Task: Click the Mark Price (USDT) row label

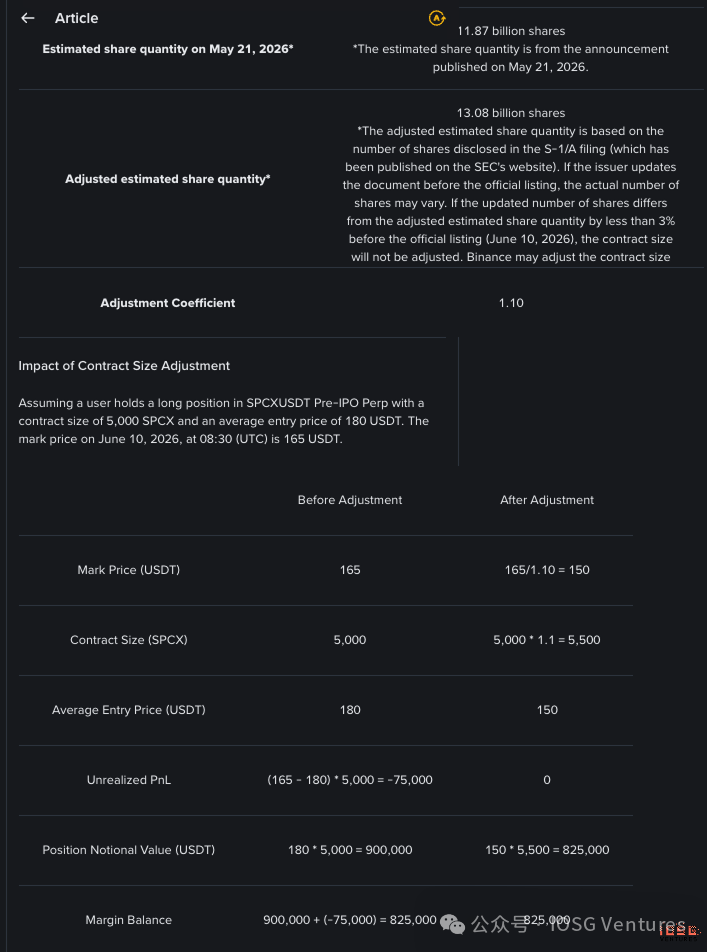Action: pos(129,570)
